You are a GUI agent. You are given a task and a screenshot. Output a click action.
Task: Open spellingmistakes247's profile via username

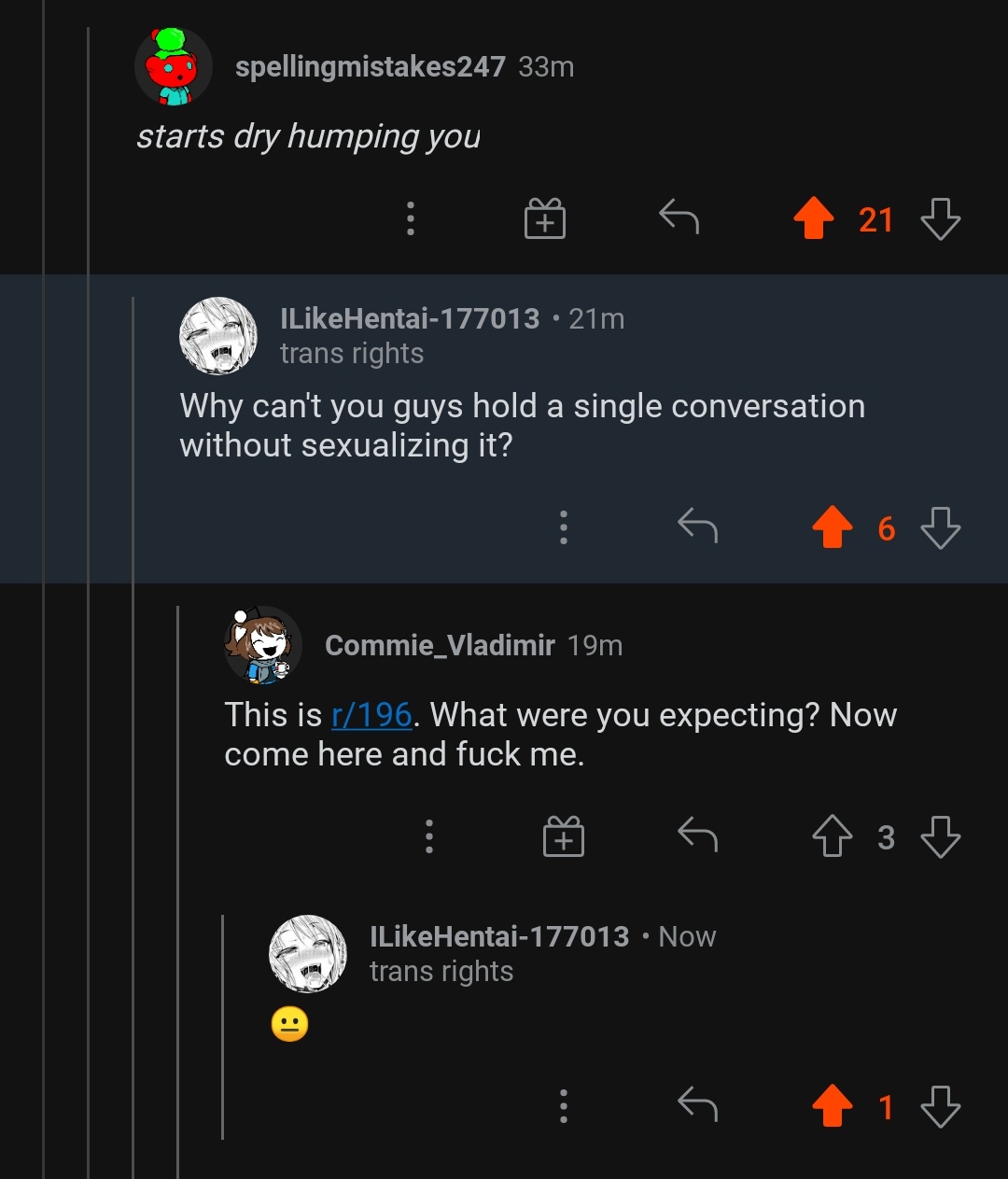click(x=370, y=67)
